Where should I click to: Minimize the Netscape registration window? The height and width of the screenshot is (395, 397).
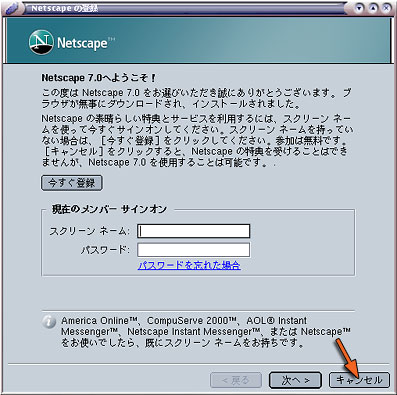point(359,8)
